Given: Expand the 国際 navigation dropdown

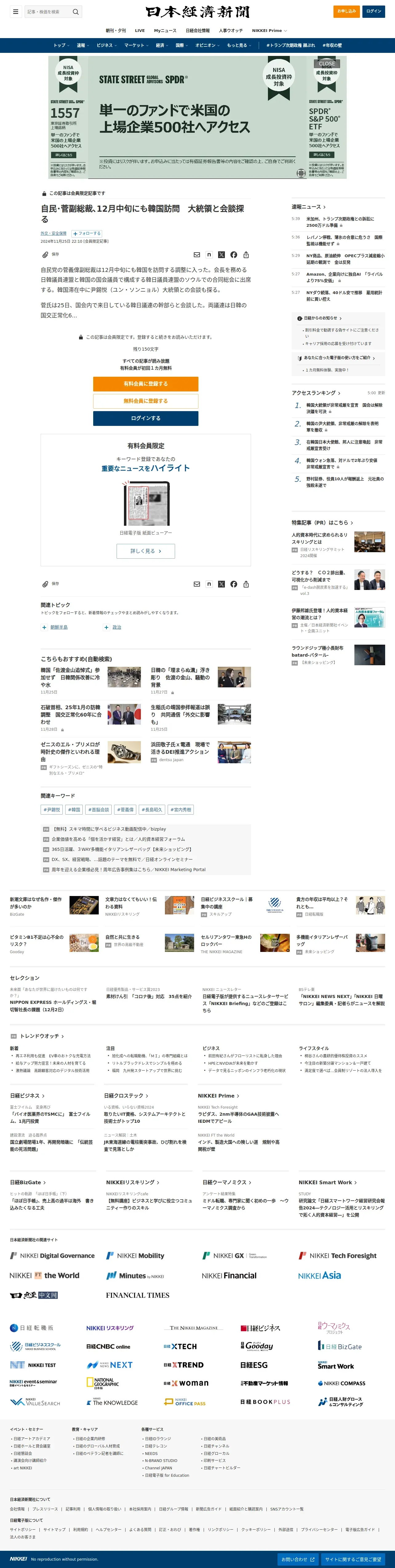Looking at the screenshot, I should coord(182,45).
